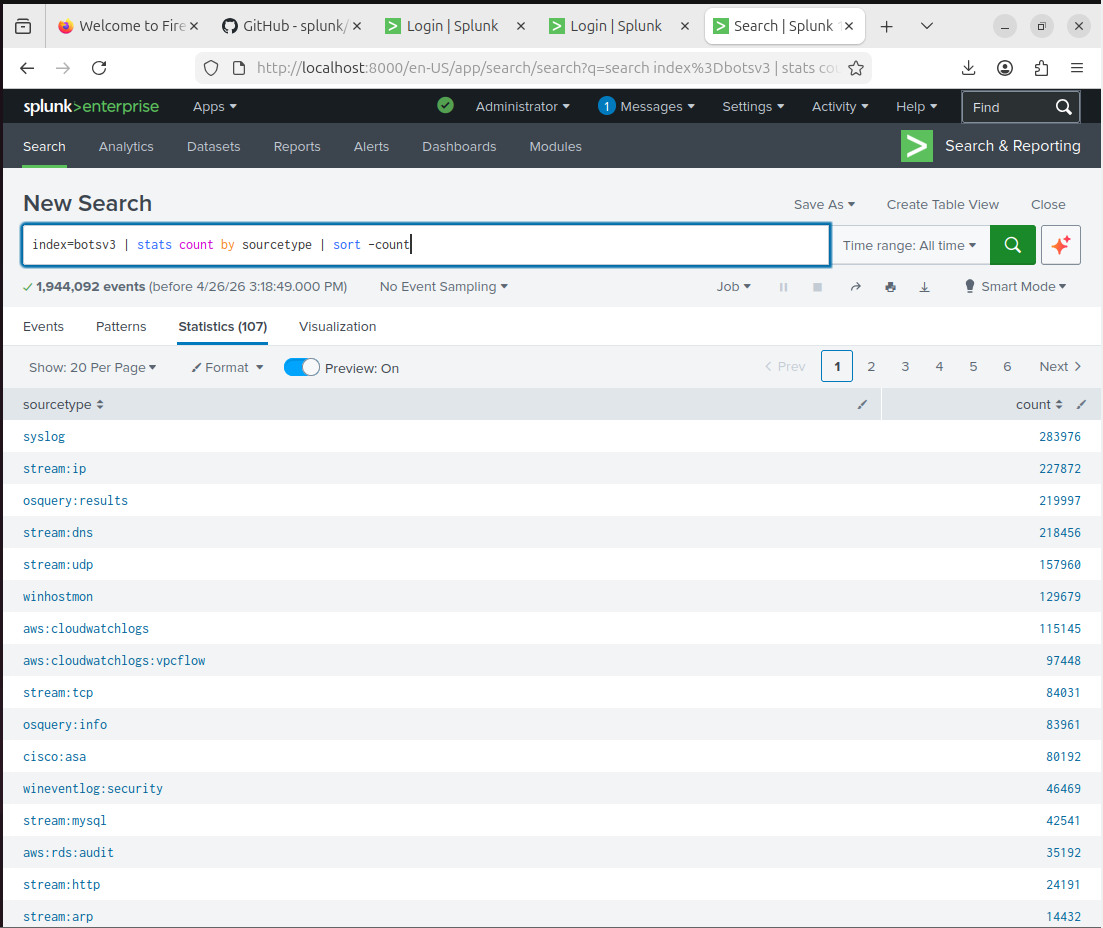1103x928 pixels.
Task: Export the search results
Action: (924, 287)
